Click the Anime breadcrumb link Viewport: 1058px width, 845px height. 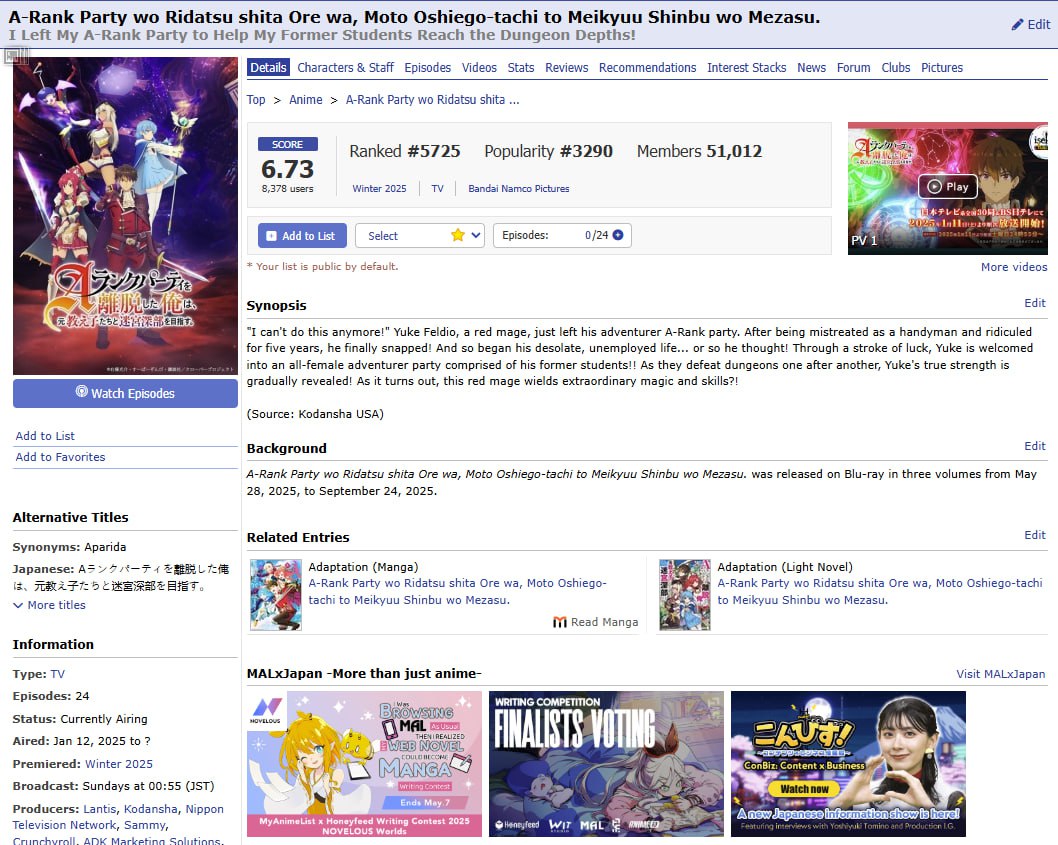click(x=306, y=100)
